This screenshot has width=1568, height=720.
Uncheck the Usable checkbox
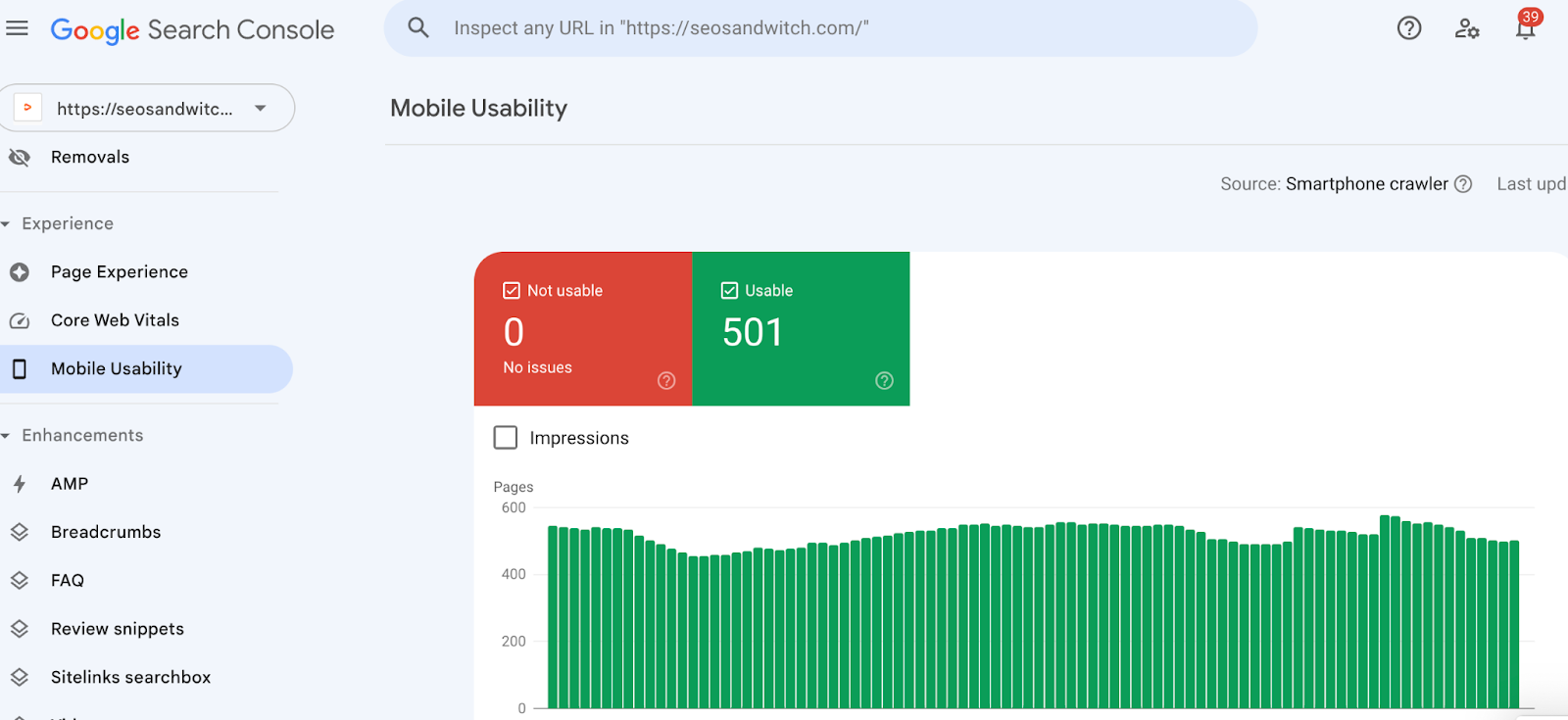729,291
